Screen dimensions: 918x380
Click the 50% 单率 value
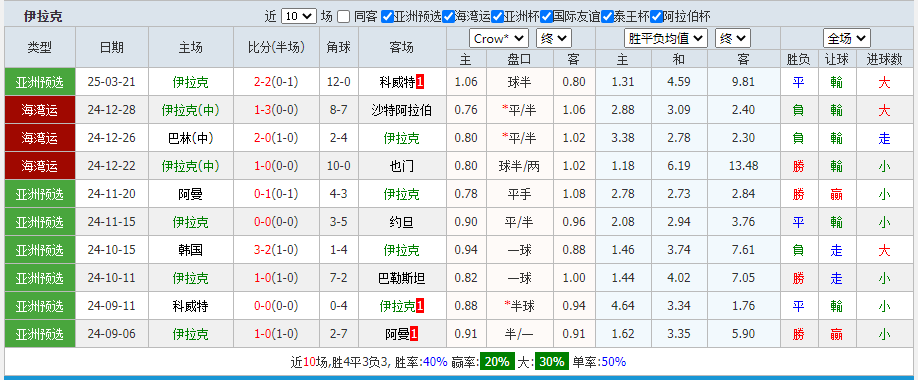click(613, 362)
